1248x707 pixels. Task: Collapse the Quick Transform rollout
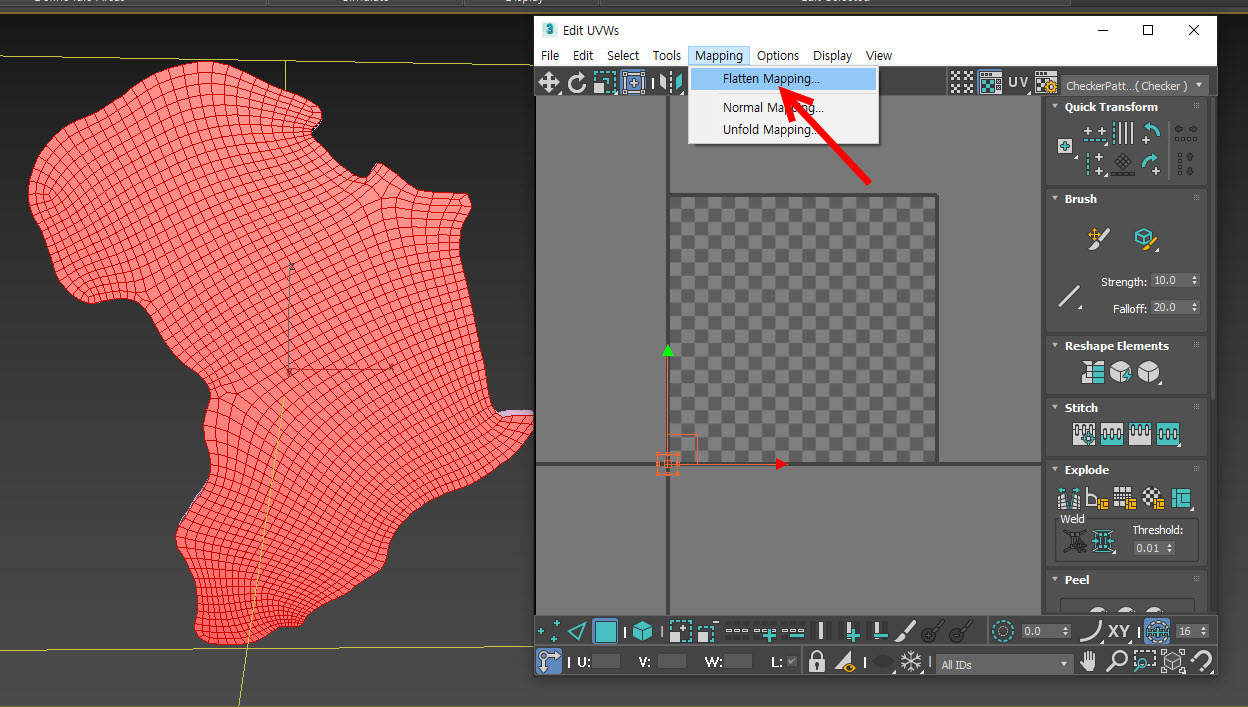(1055, 107)
